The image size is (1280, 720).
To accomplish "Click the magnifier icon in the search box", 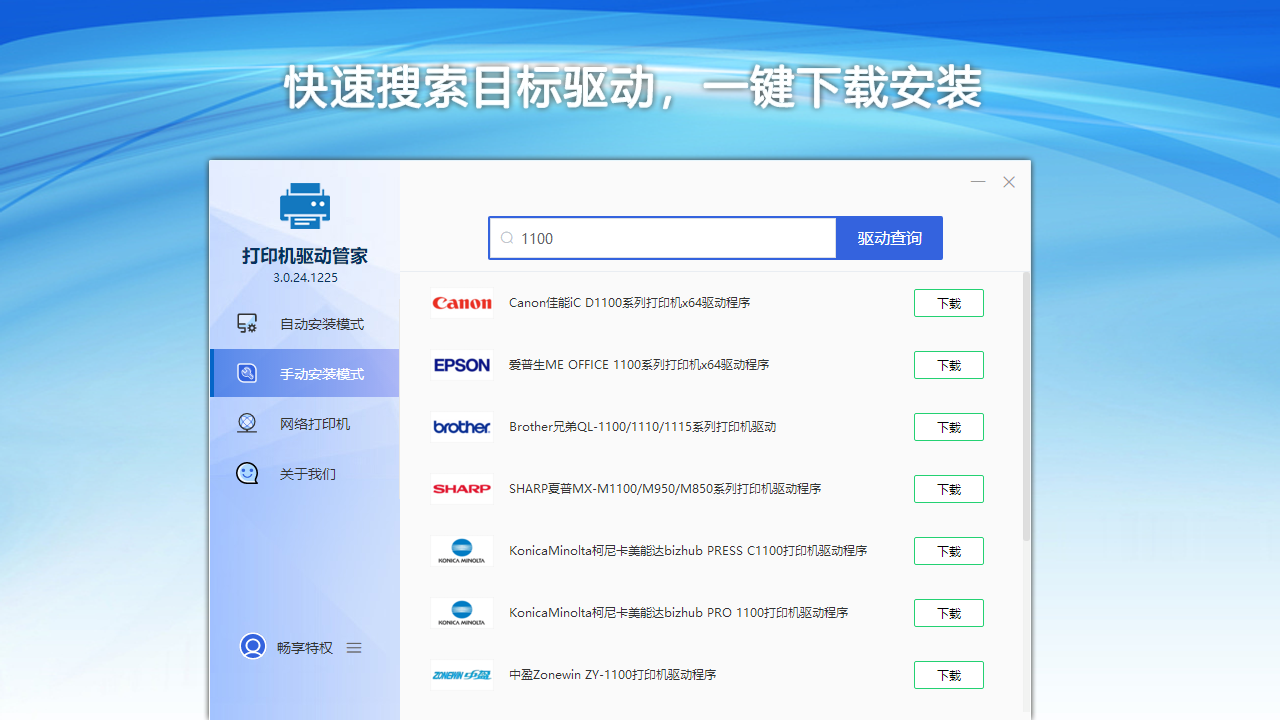I will (x=507, y=238).
